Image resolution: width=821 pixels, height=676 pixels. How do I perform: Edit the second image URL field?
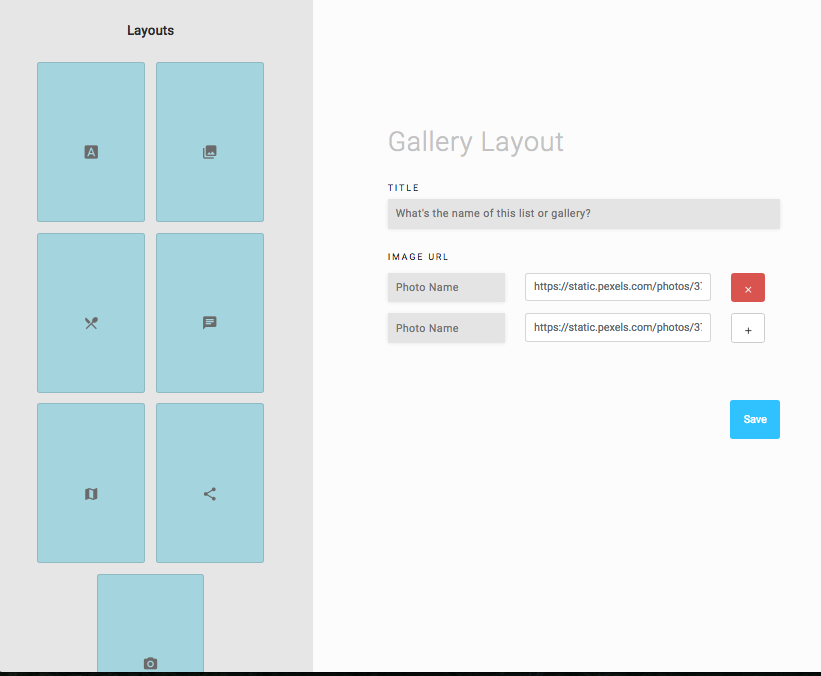click(618, 328)
